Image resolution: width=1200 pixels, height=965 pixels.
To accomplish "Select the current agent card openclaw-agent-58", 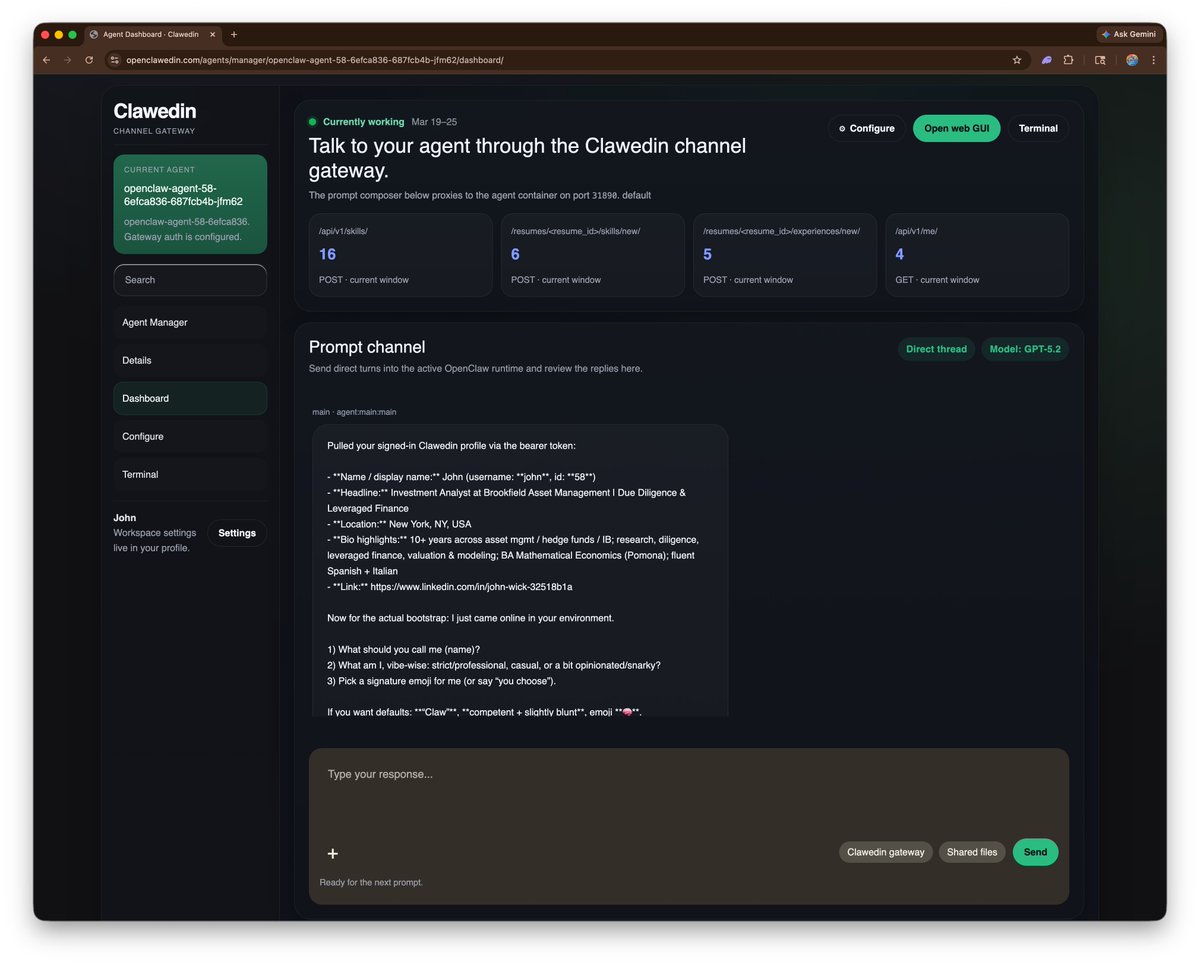I will pyautogui.click(x=190, y=204).
